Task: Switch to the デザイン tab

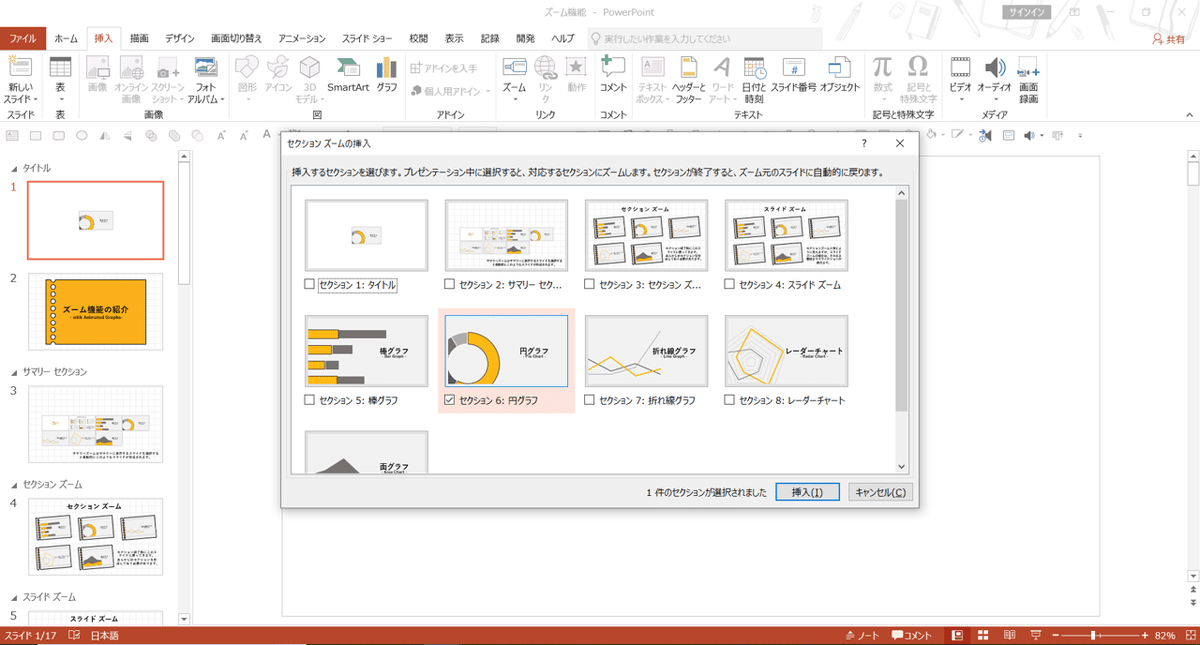Action: pos(180,38)
